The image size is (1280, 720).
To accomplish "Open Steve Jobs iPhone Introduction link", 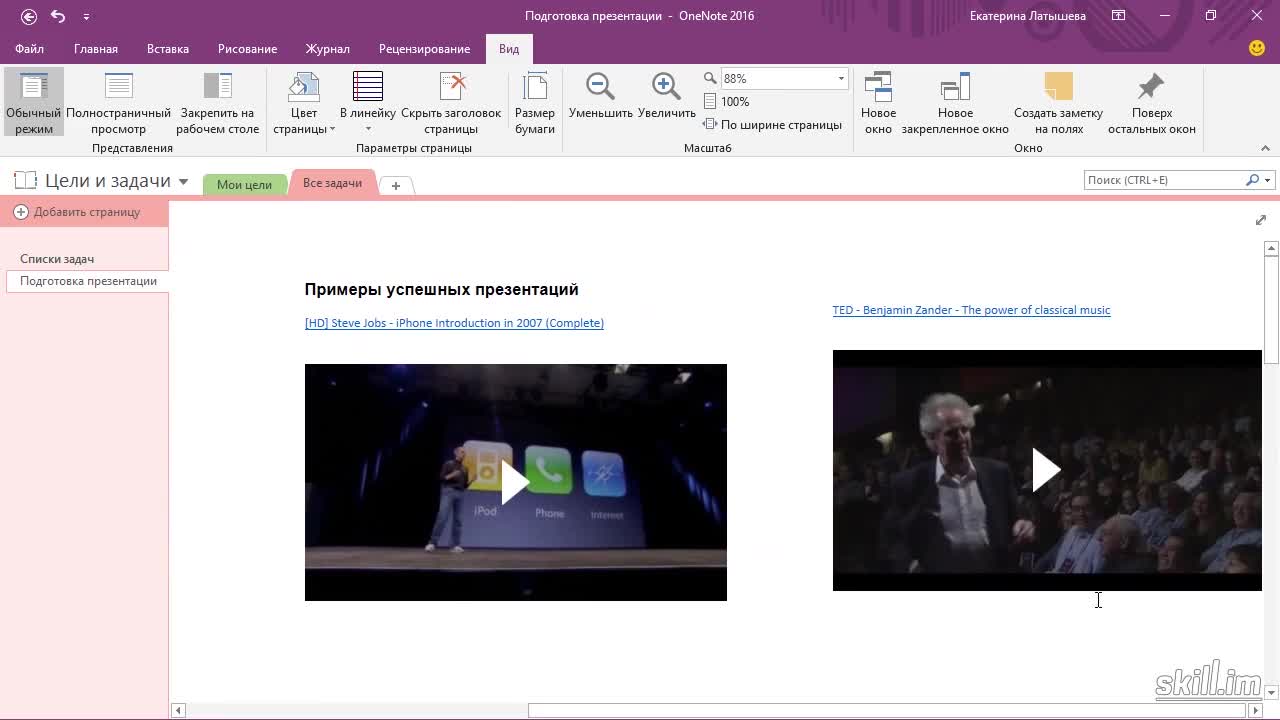I will pyautogui.click(x=454, y=323).
